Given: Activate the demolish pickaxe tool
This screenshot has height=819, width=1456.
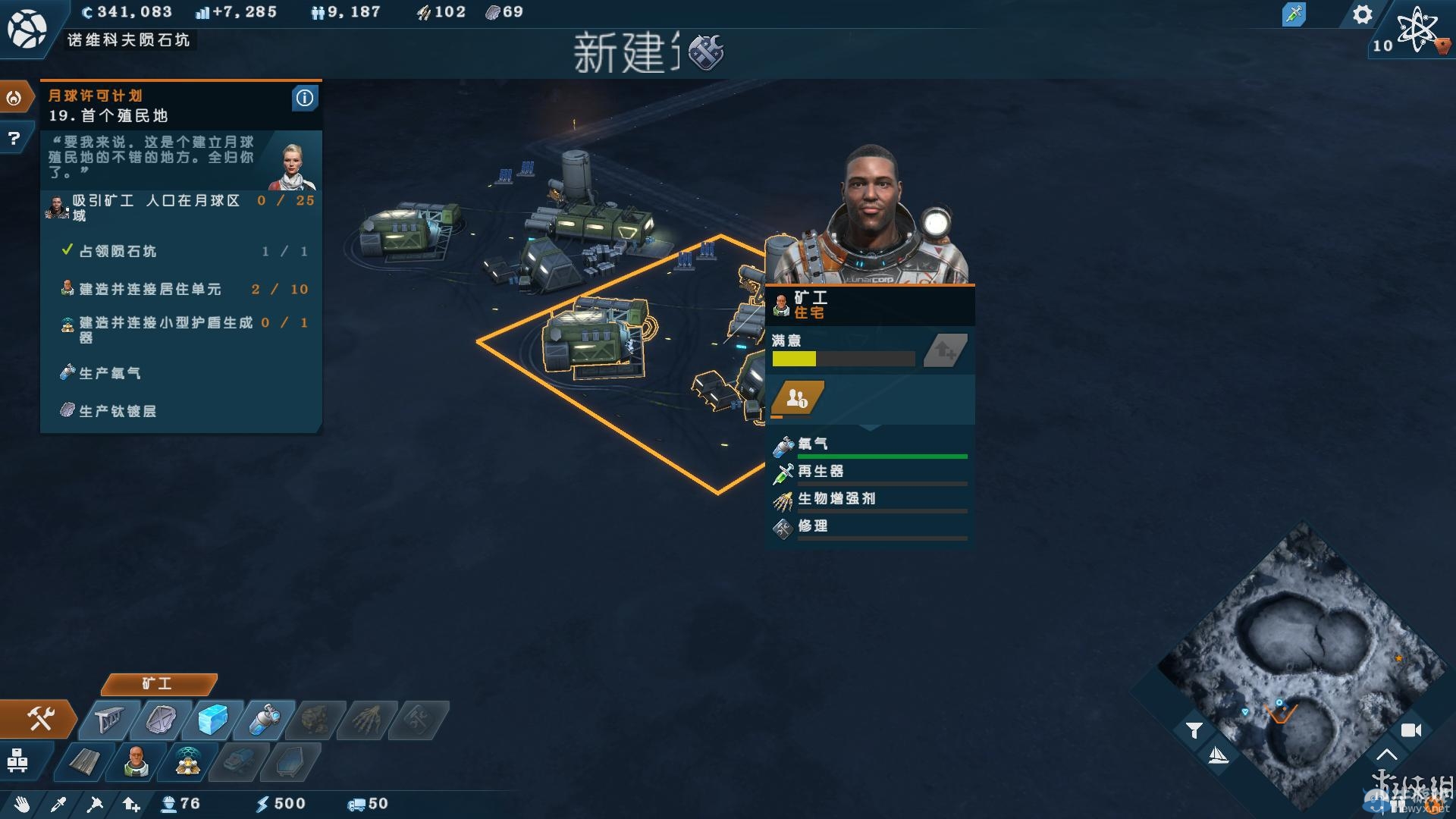Looking at the screenshot, I should tap(95, 804).
